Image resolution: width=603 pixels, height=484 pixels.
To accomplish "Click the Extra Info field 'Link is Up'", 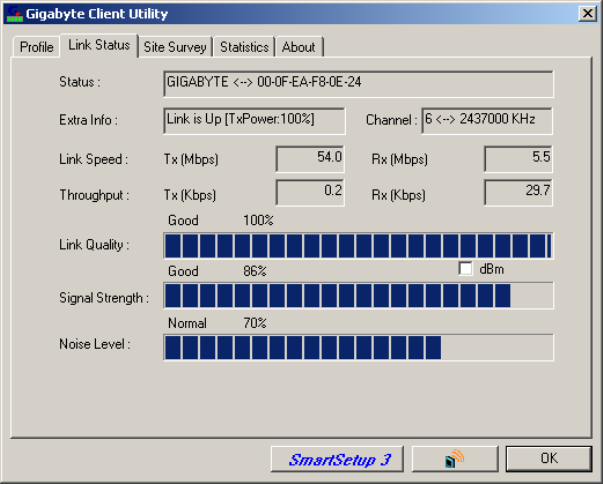I will [254, 121].
